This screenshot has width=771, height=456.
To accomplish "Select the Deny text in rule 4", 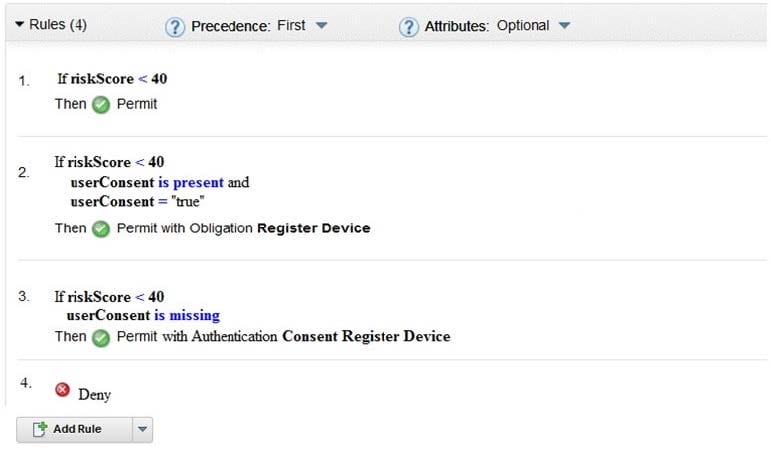I will point(94,395).
